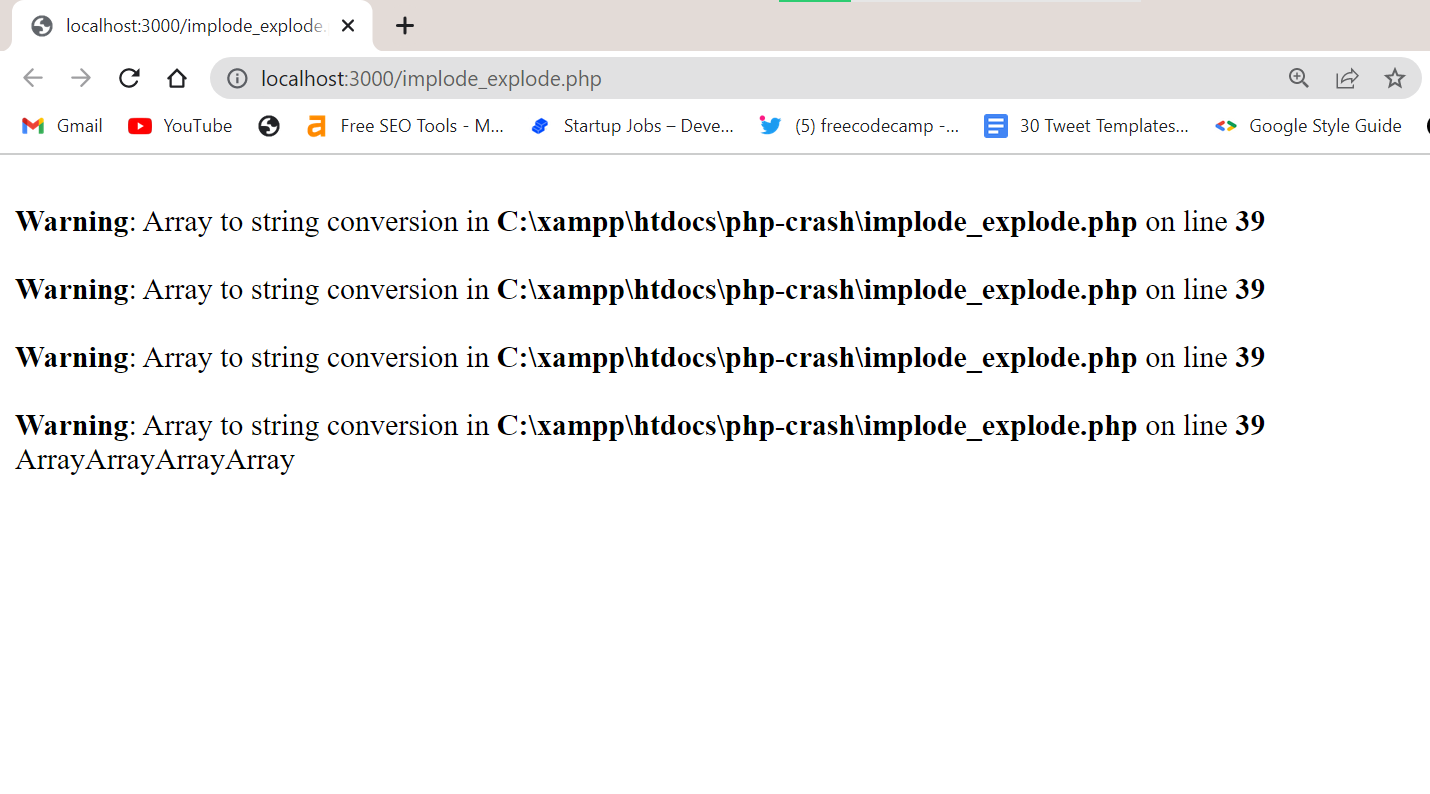
Task: Open Free SEO Tools bookmark
Action: pos(405,126)
